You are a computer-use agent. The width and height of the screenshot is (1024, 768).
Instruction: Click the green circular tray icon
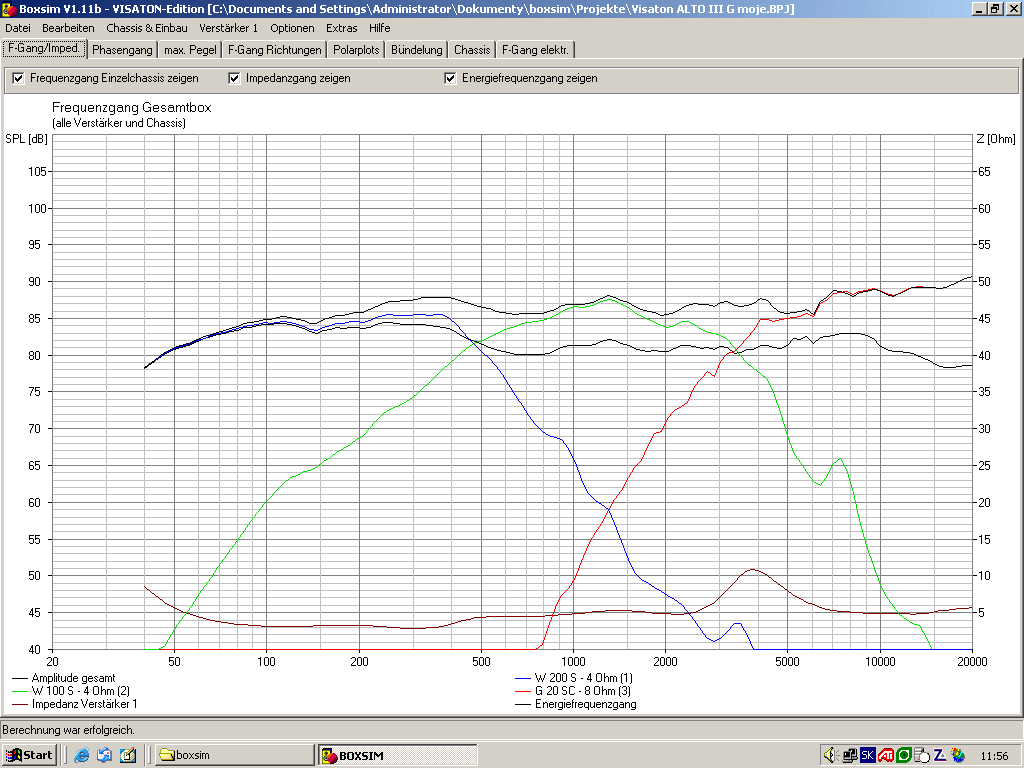tap(904, 756)
